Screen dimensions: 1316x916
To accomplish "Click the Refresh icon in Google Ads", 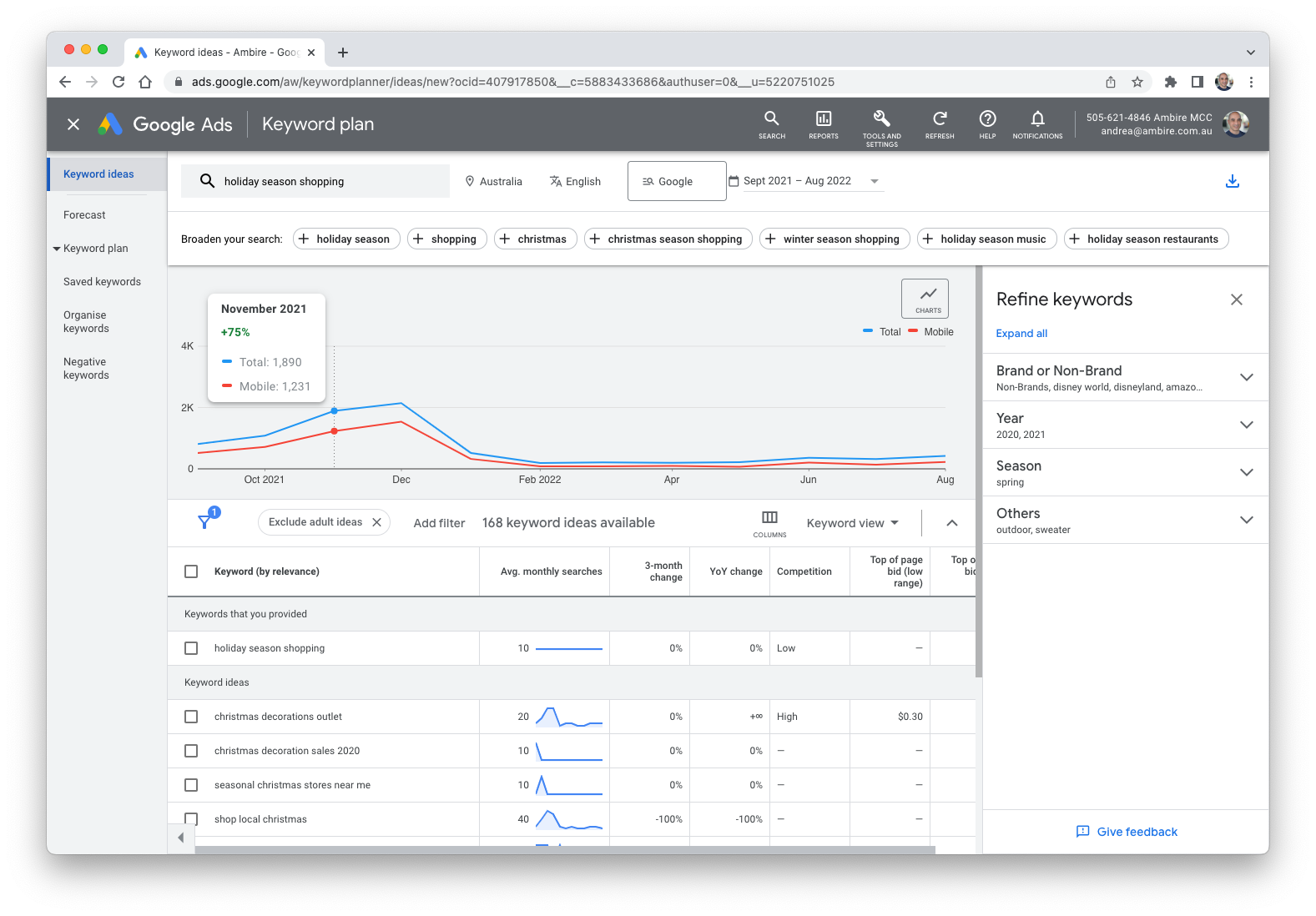I will 940,124.
